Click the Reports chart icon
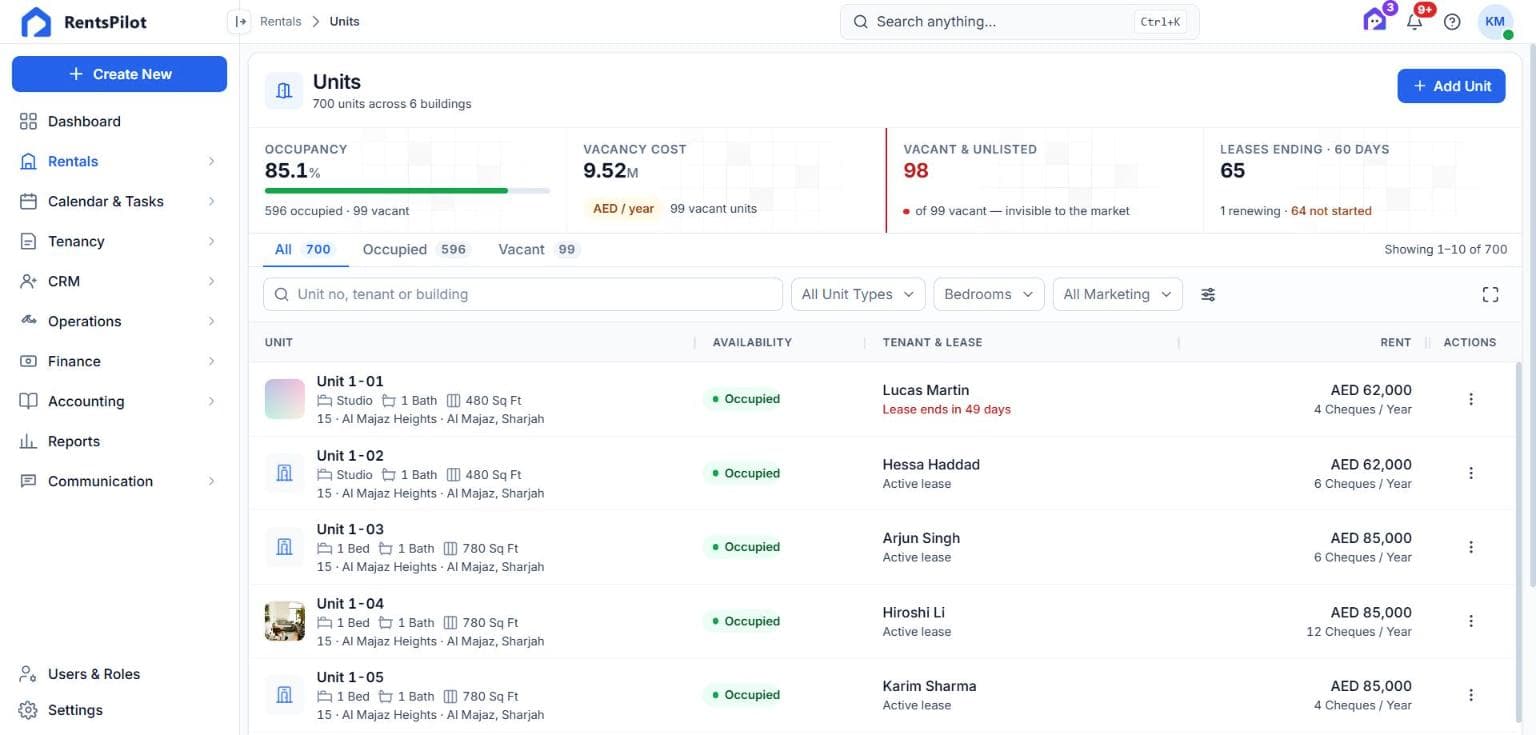1536x735 pixels. pyautogui.click(x=28, y=441)
